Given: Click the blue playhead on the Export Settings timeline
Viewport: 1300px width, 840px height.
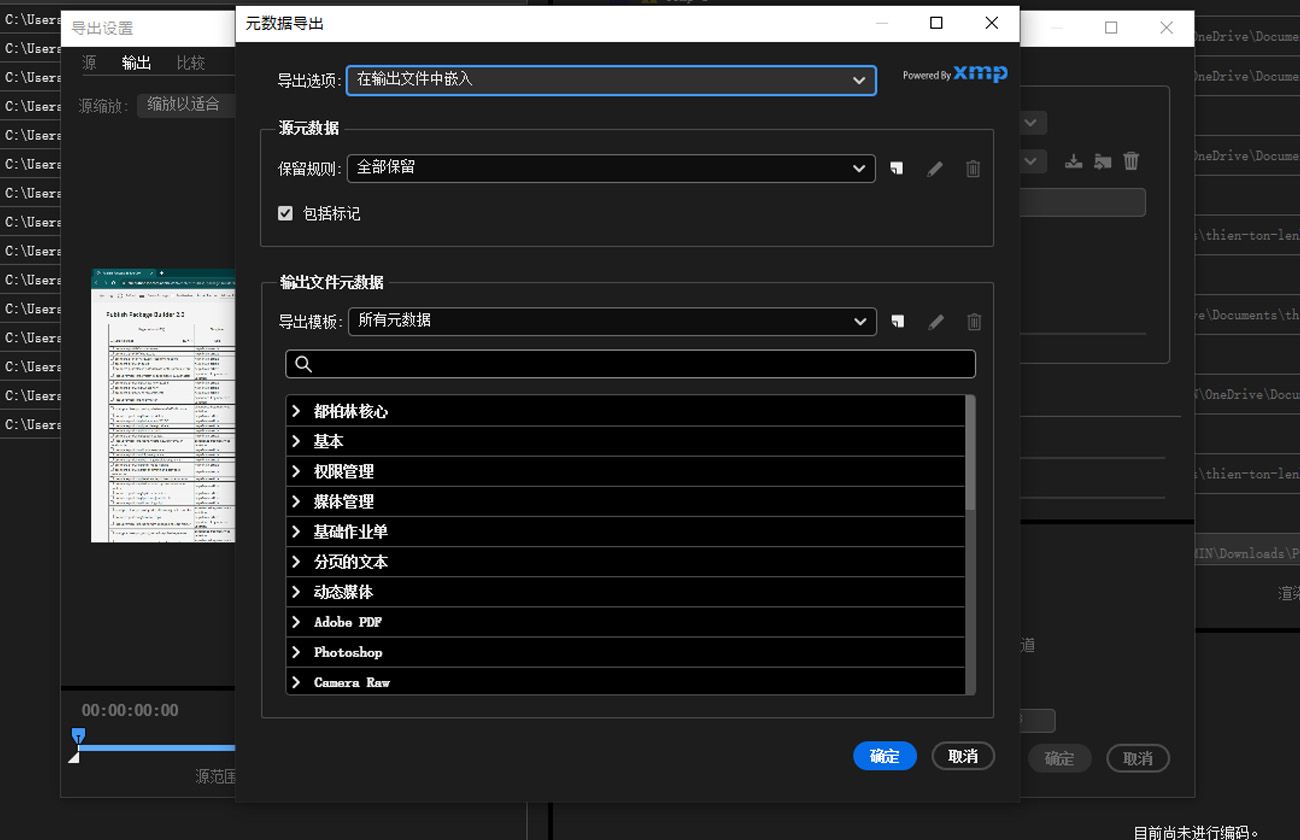Looking at the screenshot, I should point(78,736).
